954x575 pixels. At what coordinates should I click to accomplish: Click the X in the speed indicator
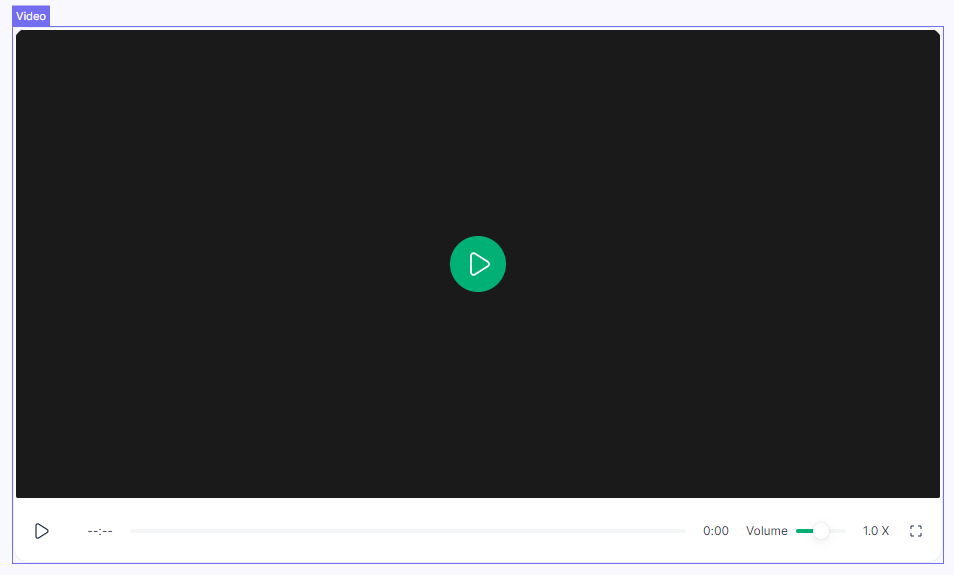884,531
